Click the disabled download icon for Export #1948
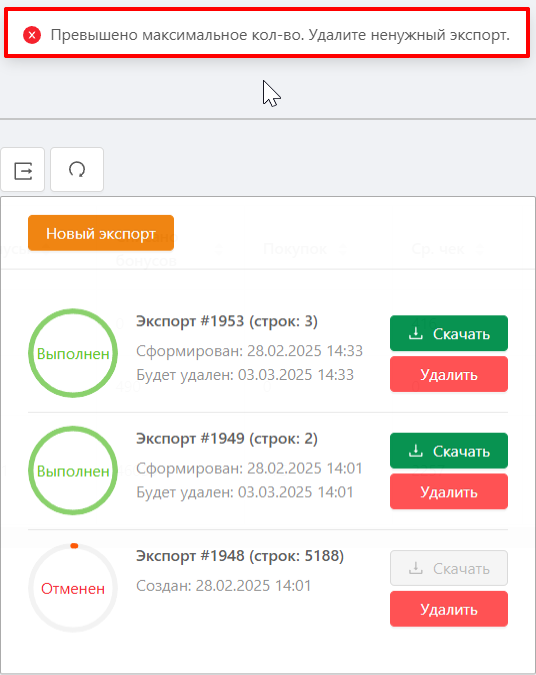Viewport: 536px width, 675px height. (x=415, y=568)
